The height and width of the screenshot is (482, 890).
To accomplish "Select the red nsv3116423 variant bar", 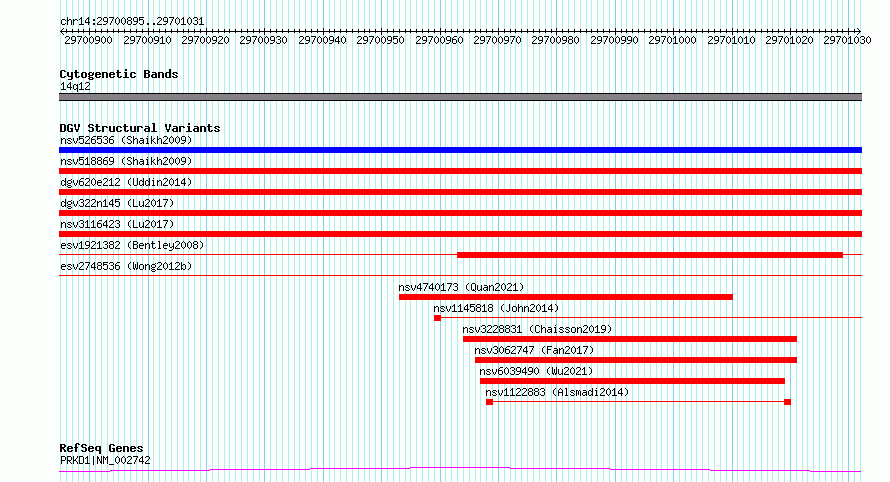I will [460, 234].
